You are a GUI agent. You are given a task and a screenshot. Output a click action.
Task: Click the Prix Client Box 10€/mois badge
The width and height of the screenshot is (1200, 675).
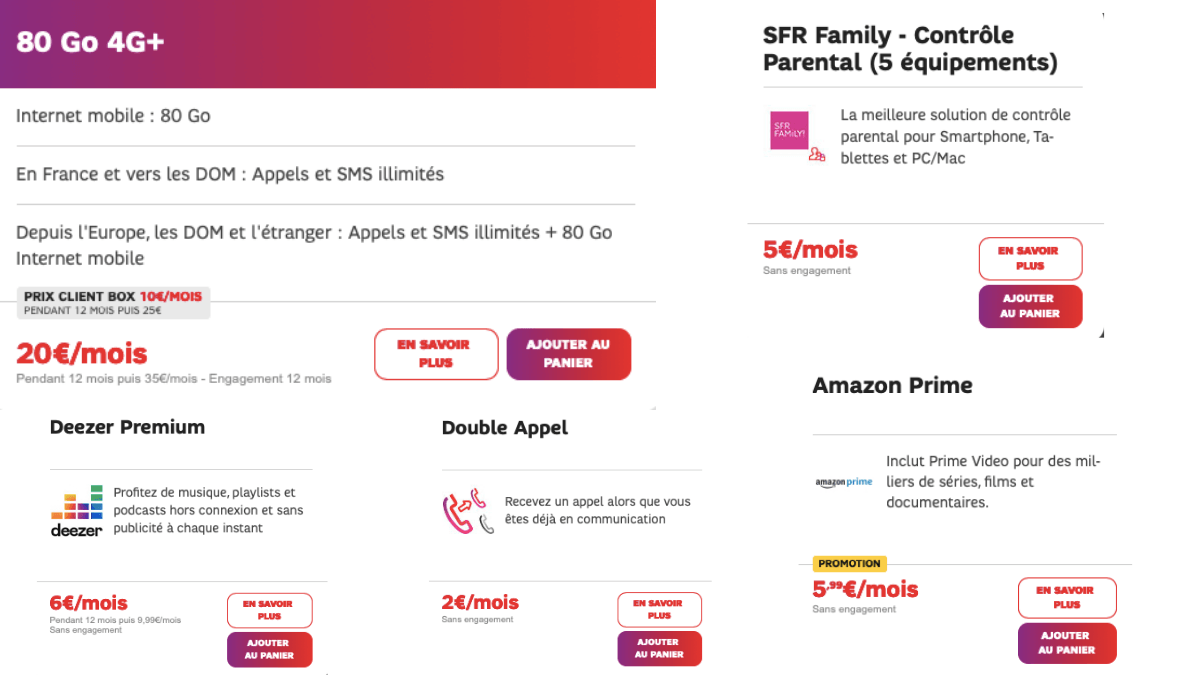coord(113,303)
